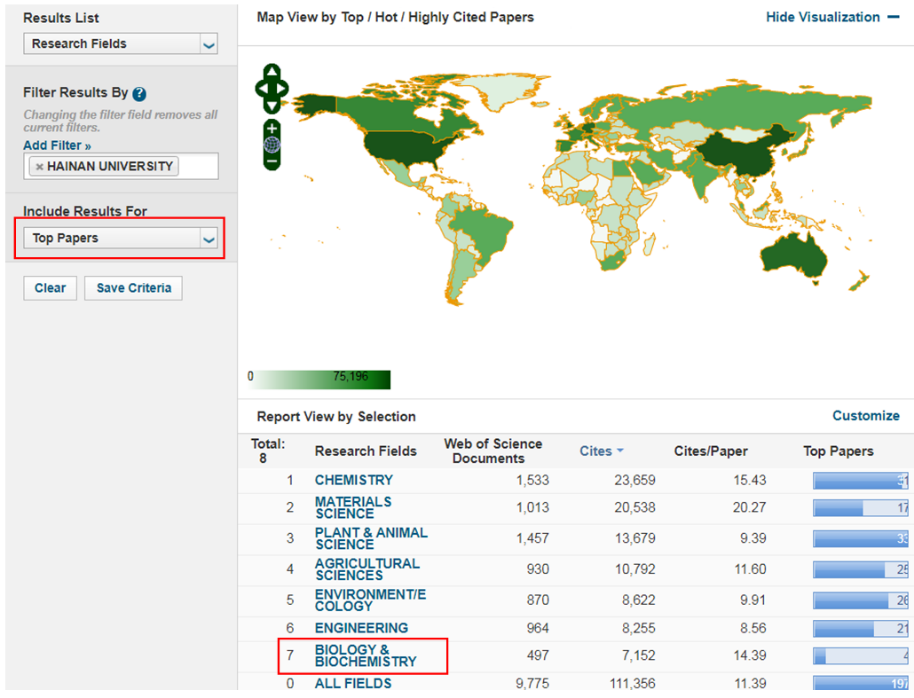Open the CHEMISTRY research field

coord(354,480)
